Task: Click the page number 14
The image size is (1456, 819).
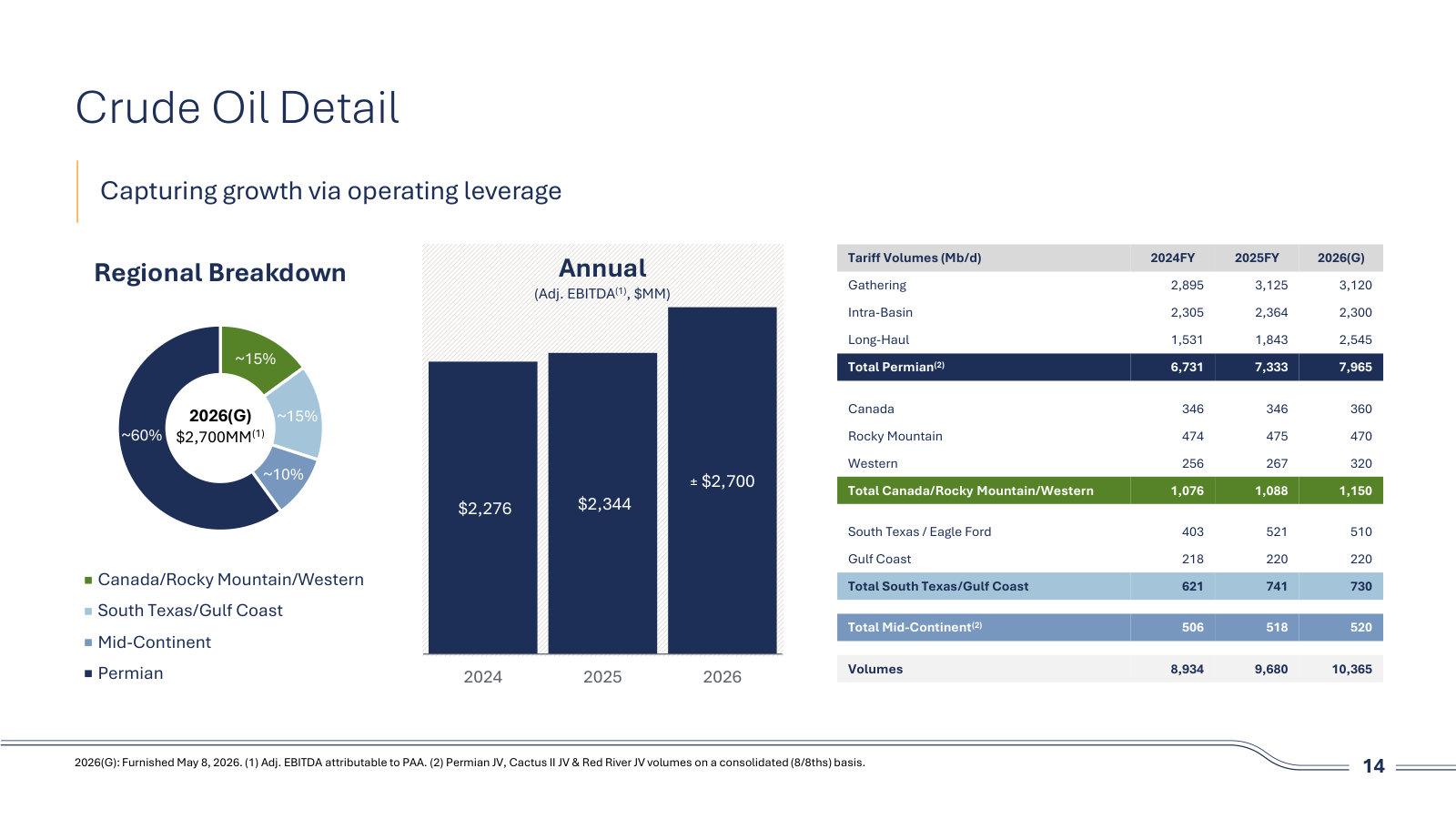Action: [1373, 766]
